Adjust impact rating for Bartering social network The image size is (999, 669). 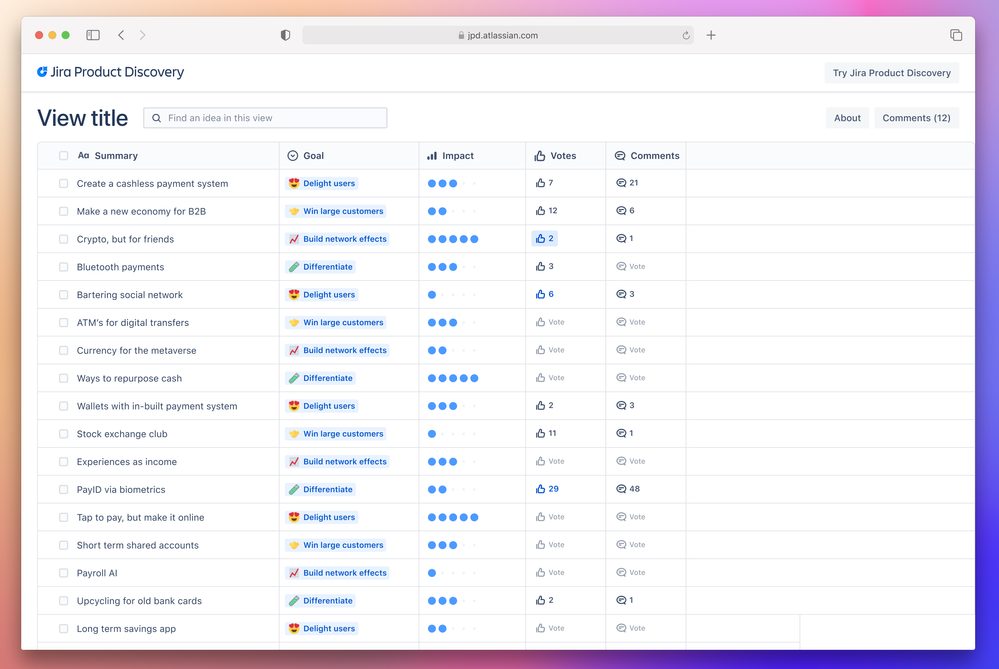453,294
